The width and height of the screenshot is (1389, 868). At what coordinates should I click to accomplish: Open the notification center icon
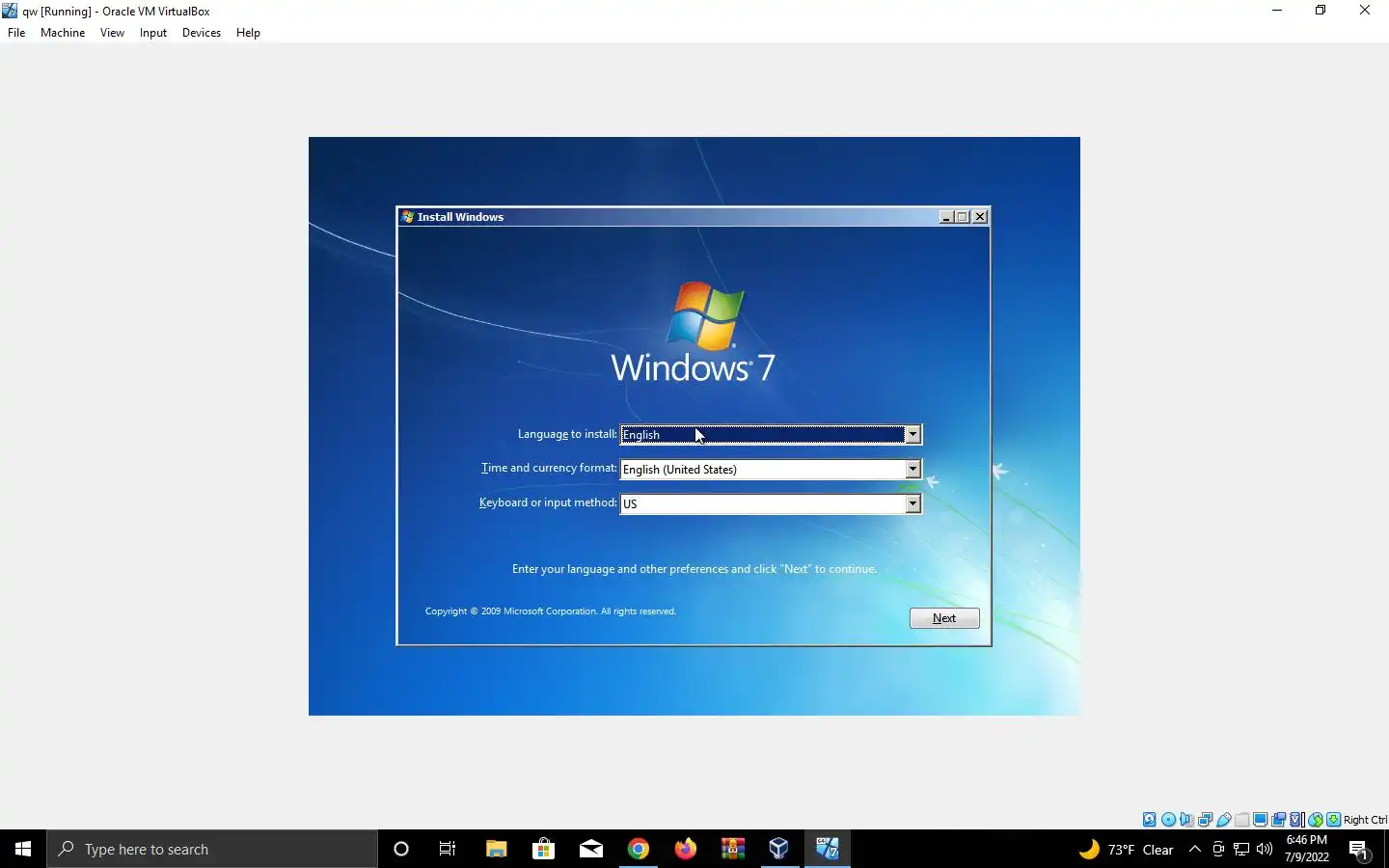[x=1359, y=850]
